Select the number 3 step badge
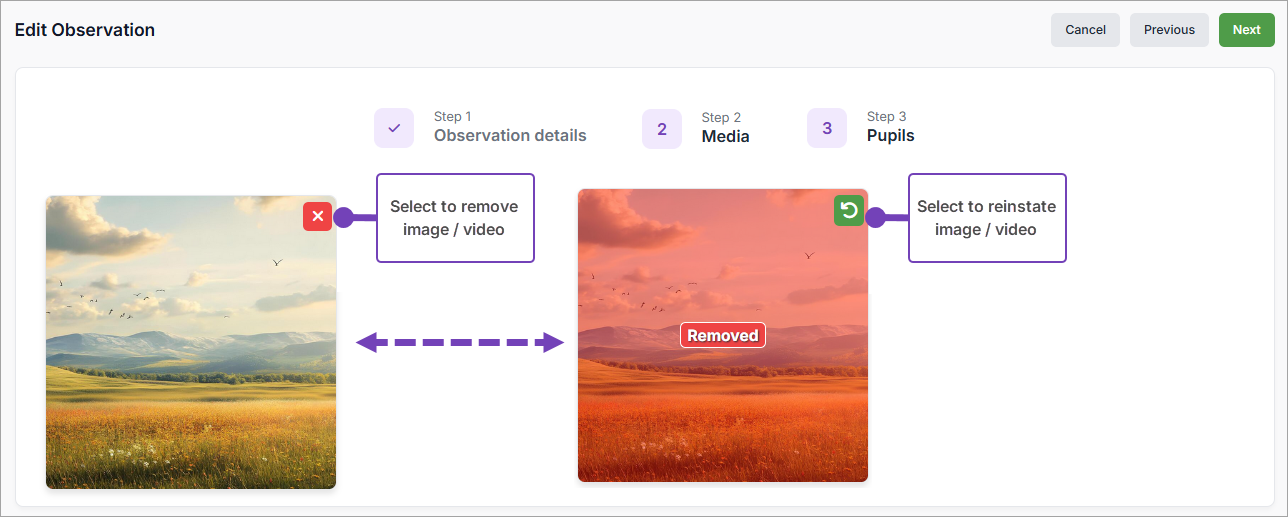Viewport: 1288px width, 517px height. point(827,128)
